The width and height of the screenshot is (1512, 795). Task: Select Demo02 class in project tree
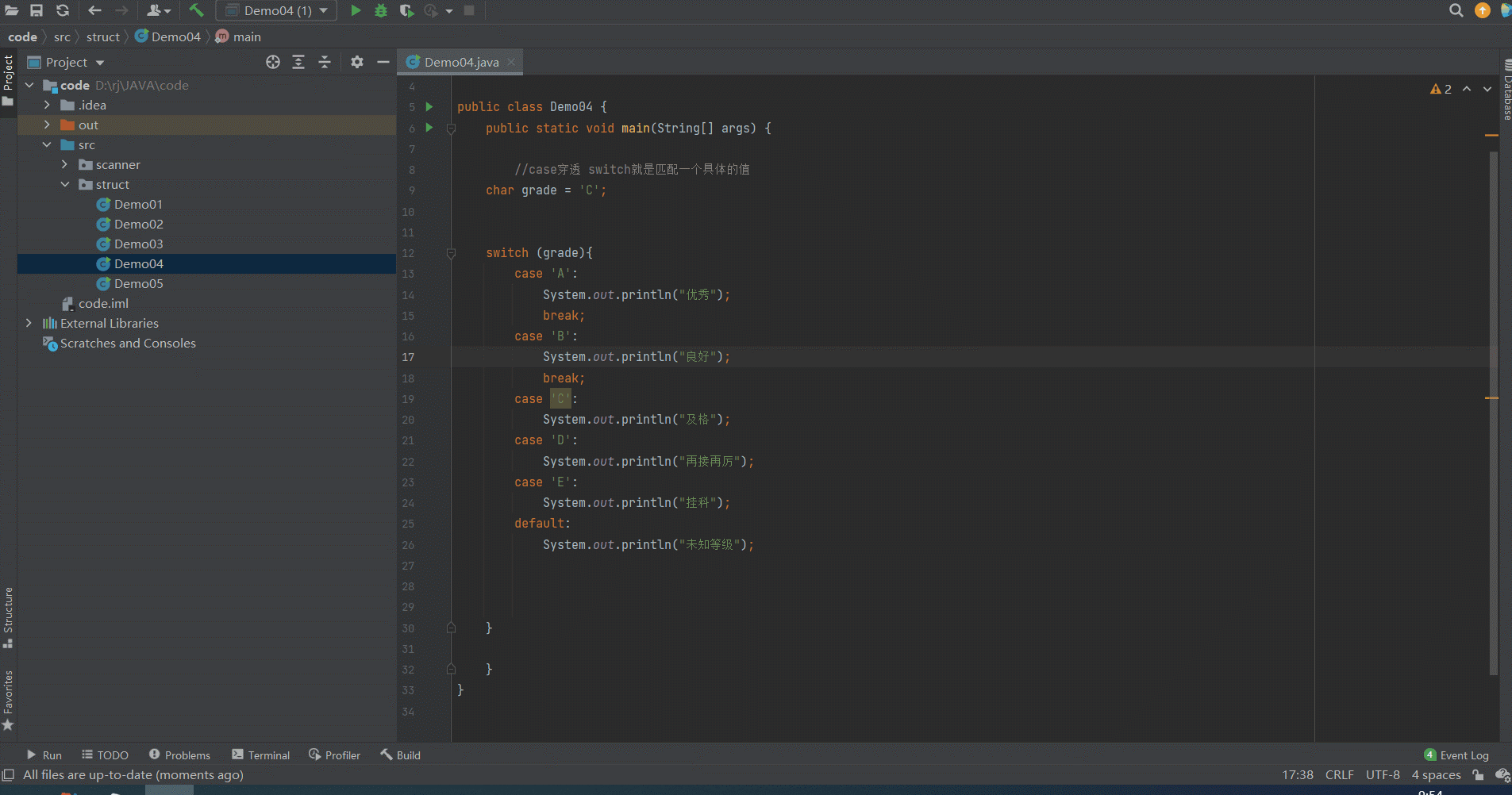(x=138, y=224)
